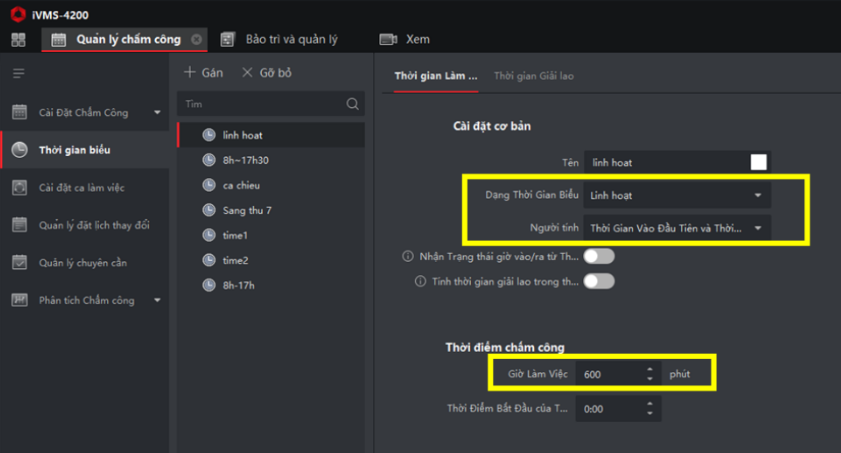The width and height of the screenshot is (841, 453).
Task: Open Người tính dropdown
Action: pos(677,228)
